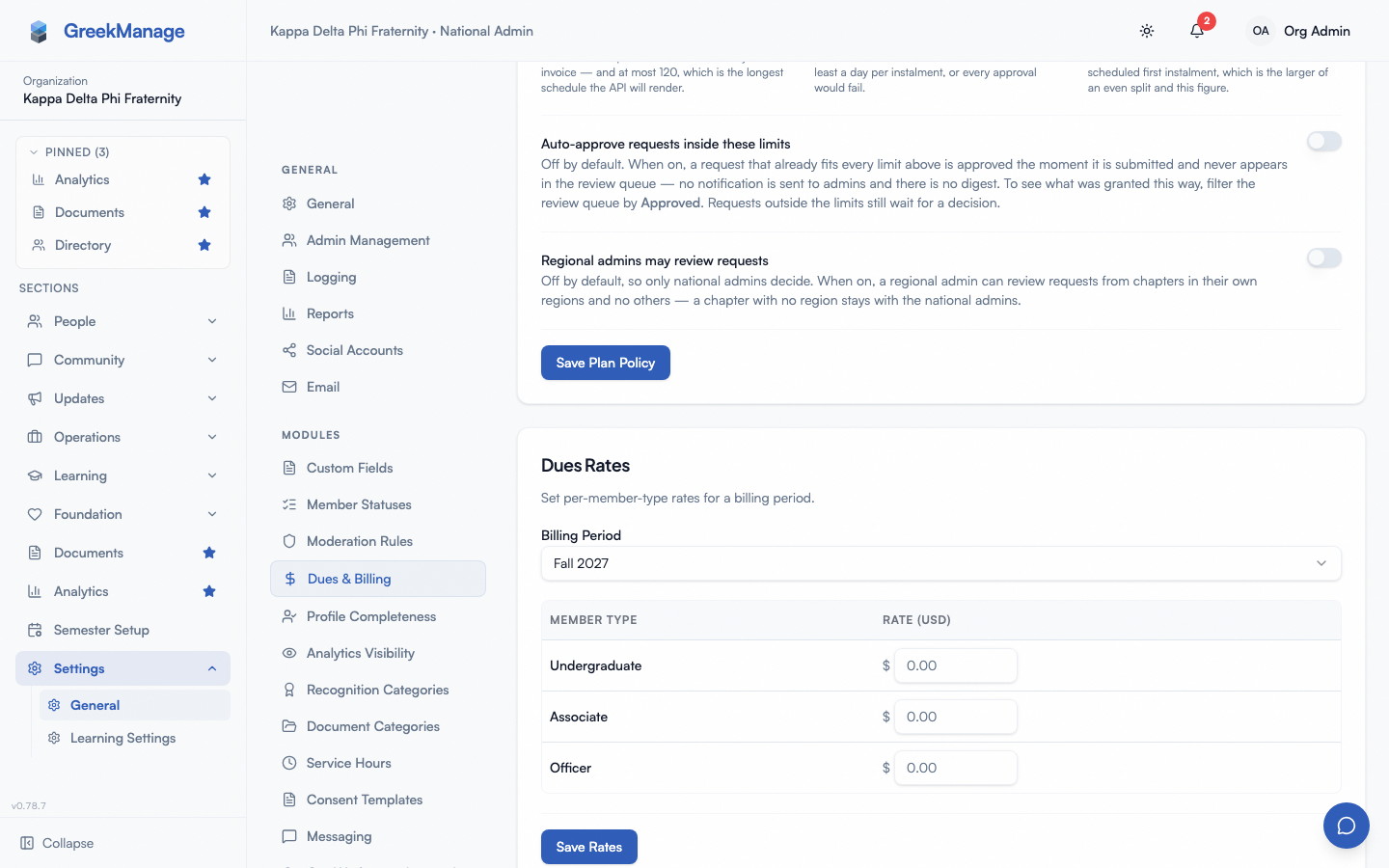The width and height of the screenshot is (1389, 868).
Task: Collapse the Settings section
Action: 123,668
